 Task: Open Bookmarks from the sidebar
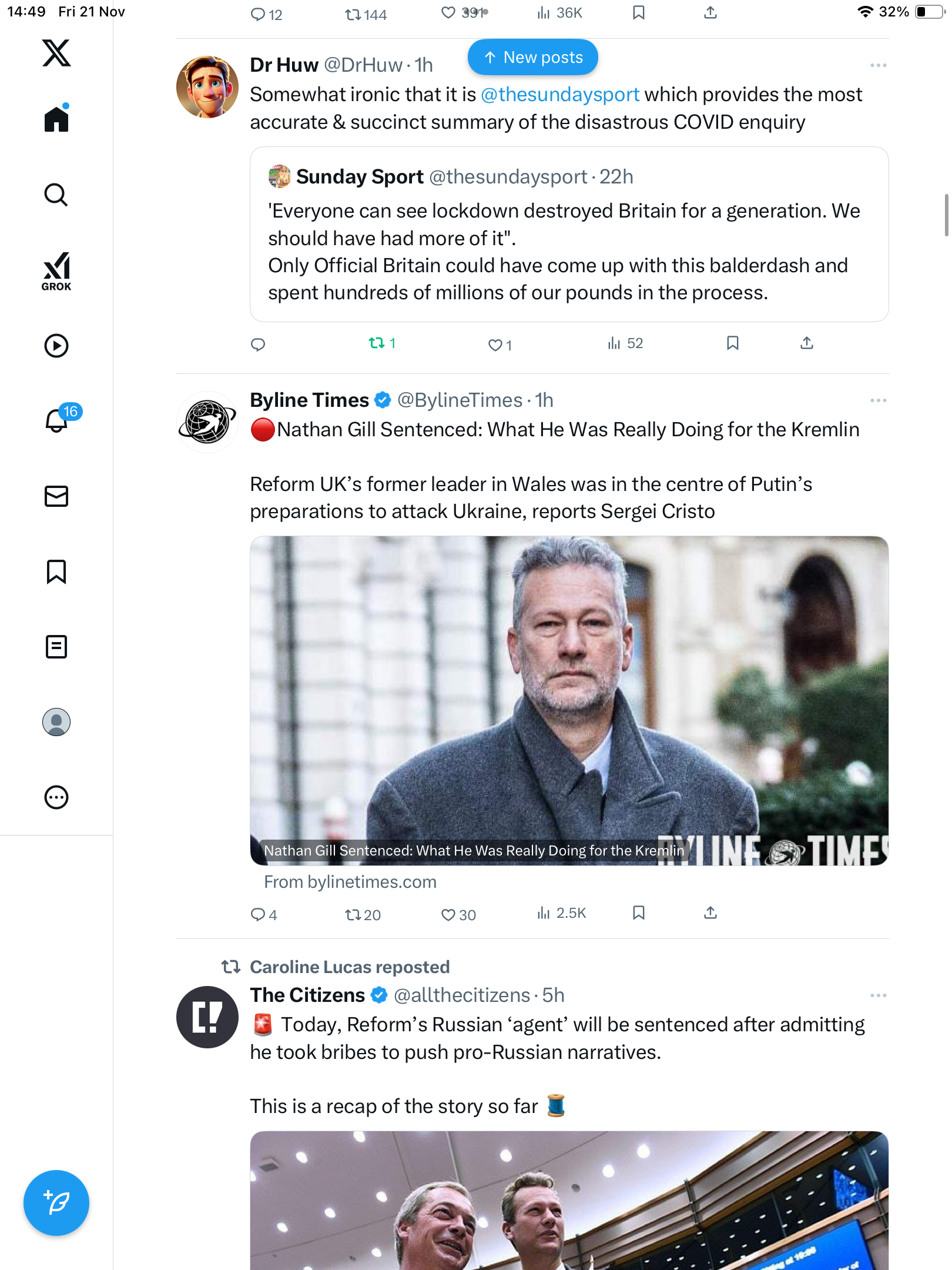point(56,571)
